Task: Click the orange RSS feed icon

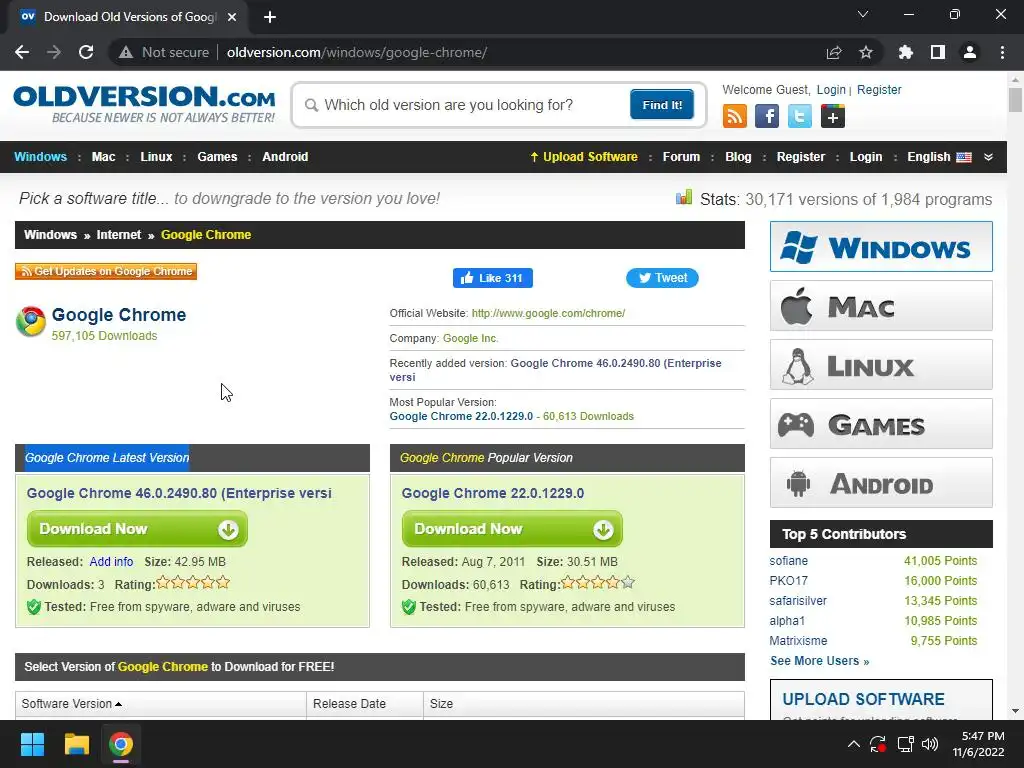Action: pos(735,116)
